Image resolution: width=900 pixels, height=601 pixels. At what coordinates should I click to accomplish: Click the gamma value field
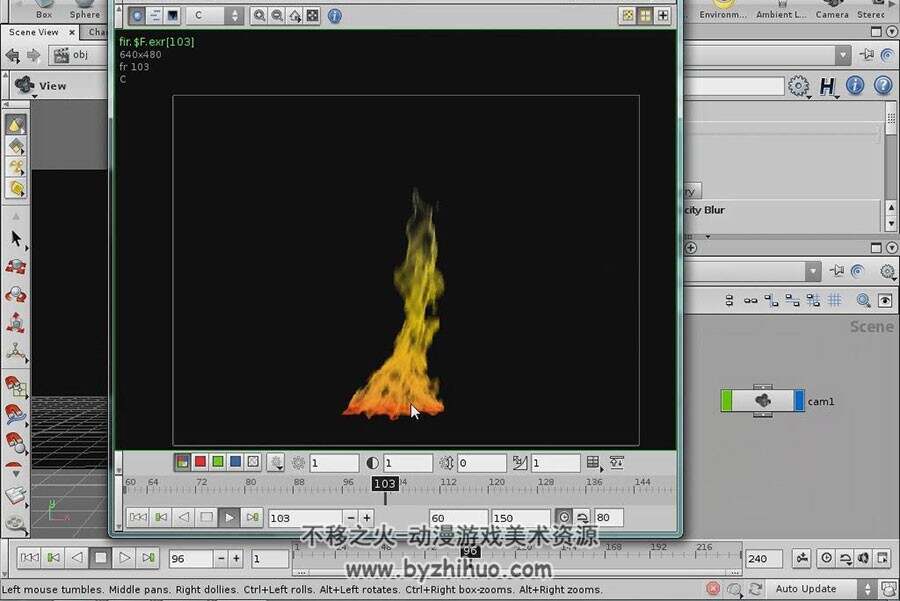click(555, 463)
